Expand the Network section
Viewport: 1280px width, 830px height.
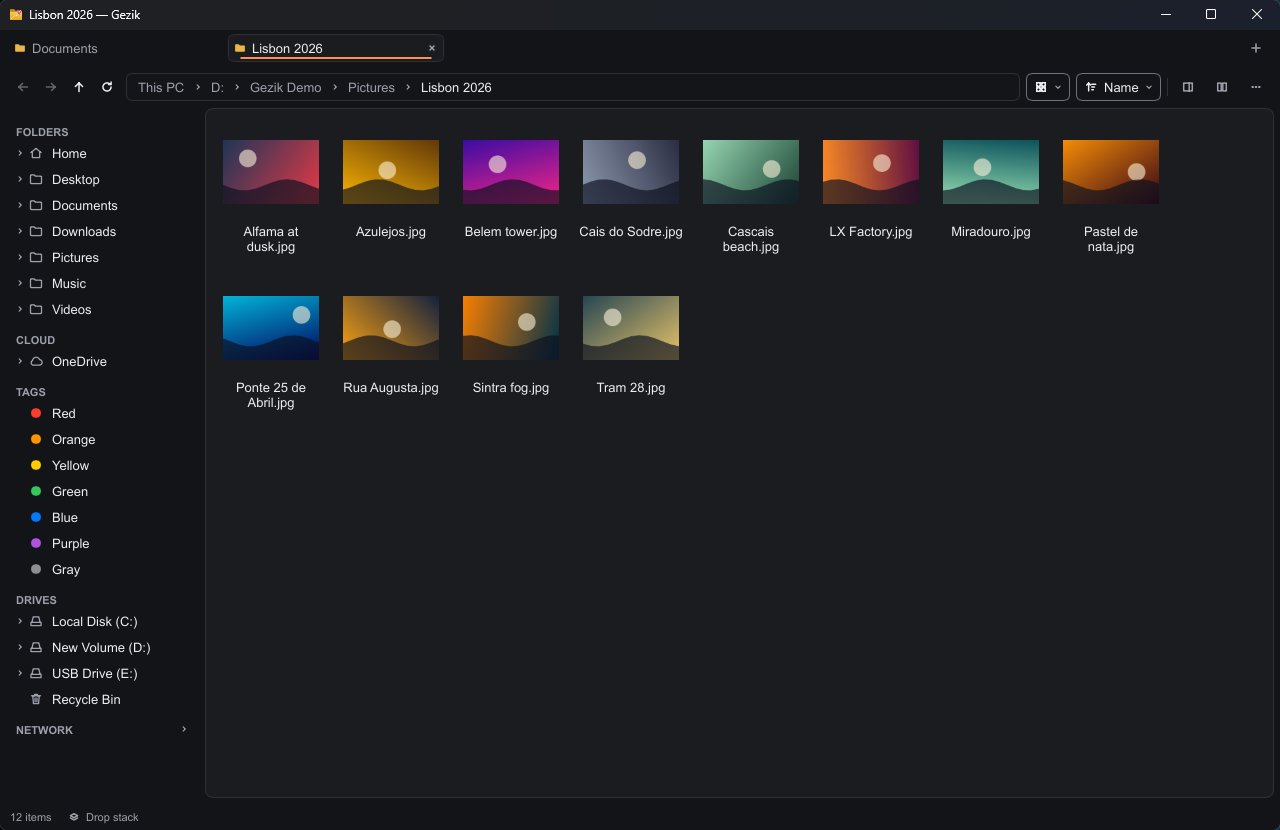[184, 730]
